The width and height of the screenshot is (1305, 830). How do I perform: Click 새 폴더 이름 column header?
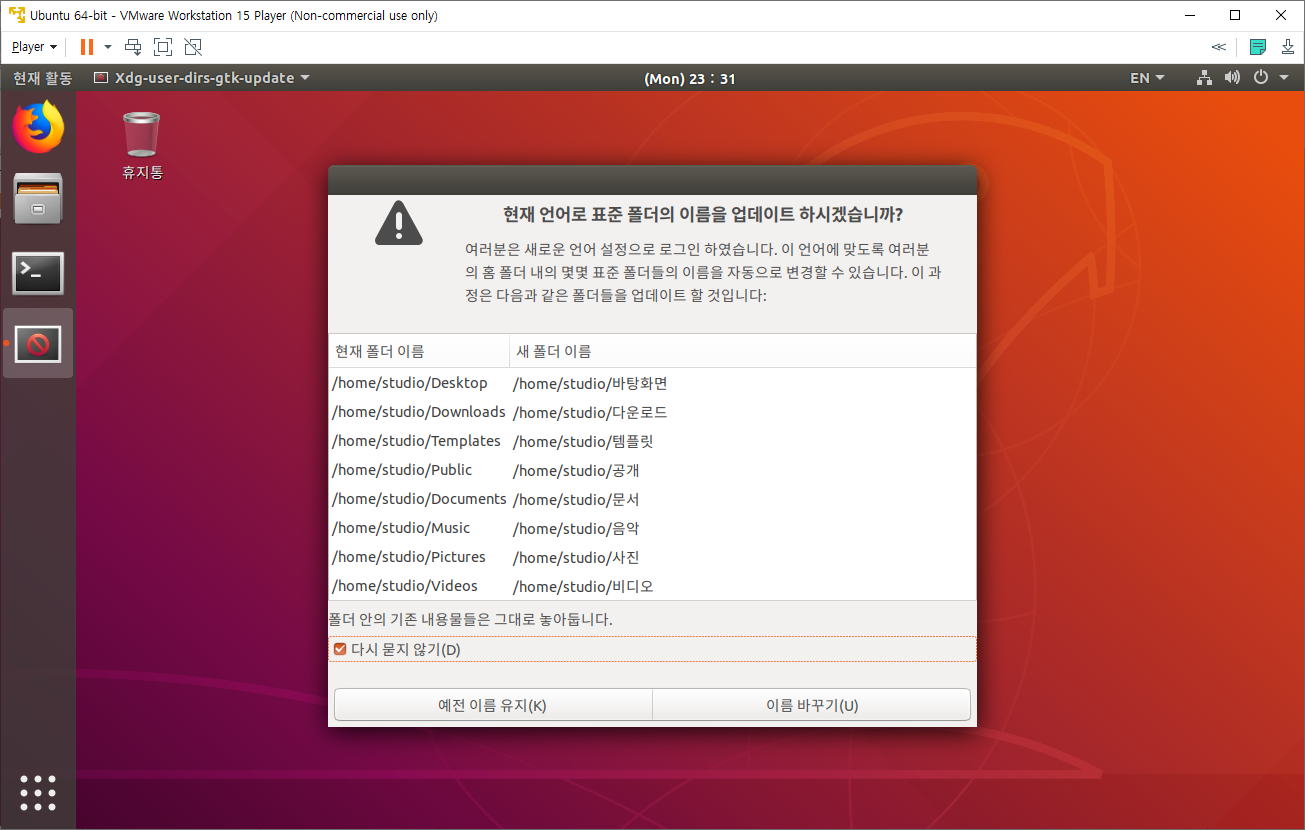click(743, 351)
